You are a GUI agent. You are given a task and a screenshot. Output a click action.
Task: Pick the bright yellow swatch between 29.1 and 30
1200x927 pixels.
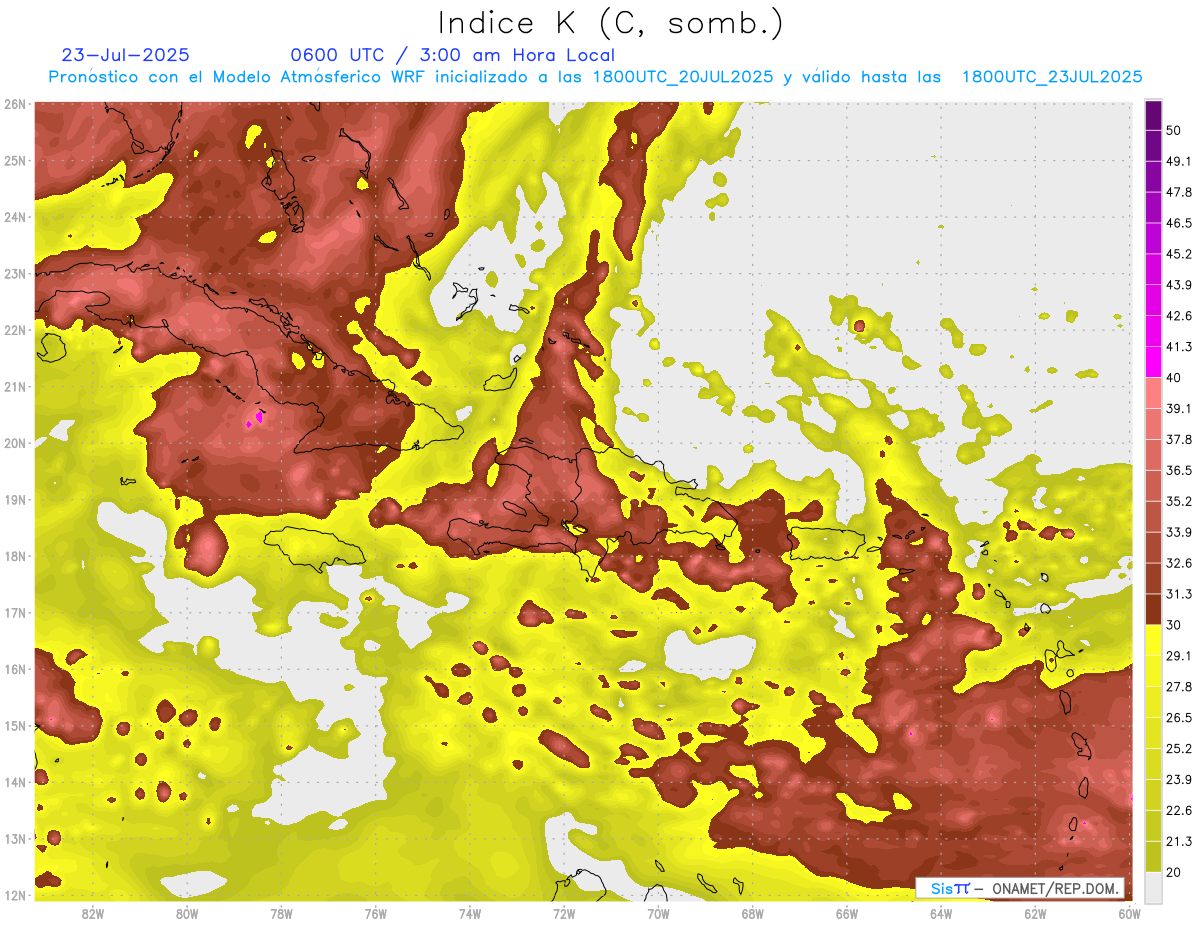[x=1153, y=640]
